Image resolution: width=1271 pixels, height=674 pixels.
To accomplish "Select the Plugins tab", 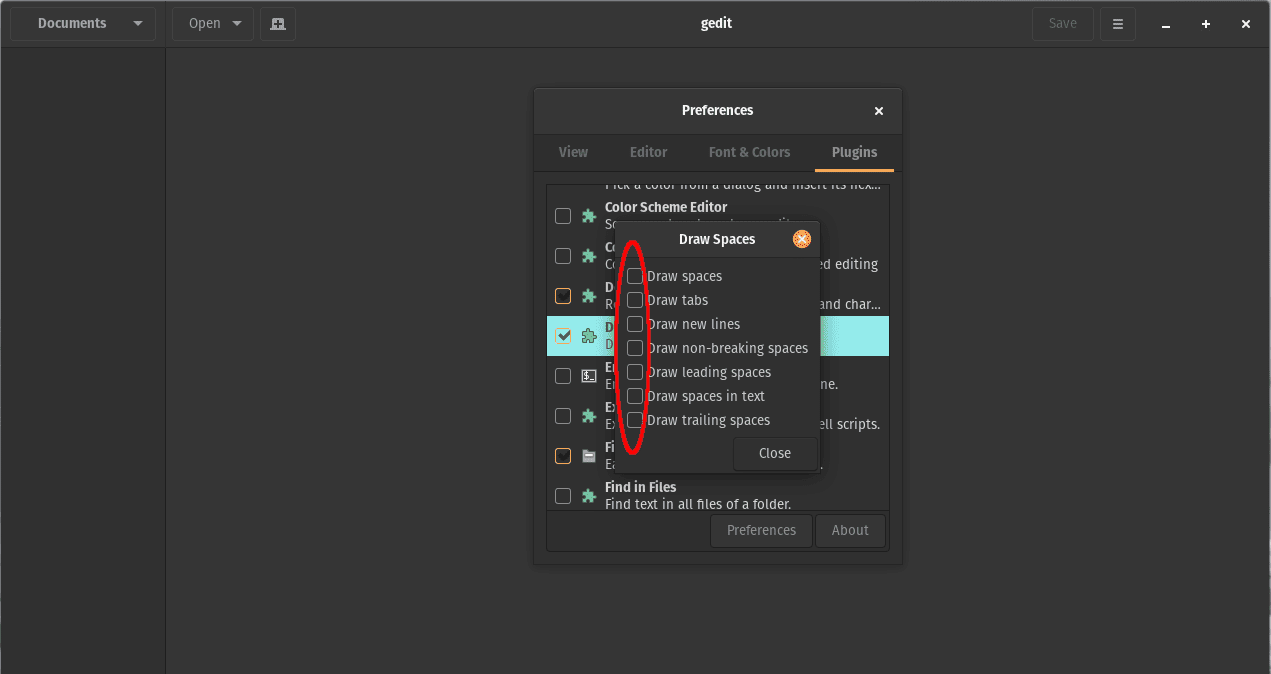I will point(854,152).
